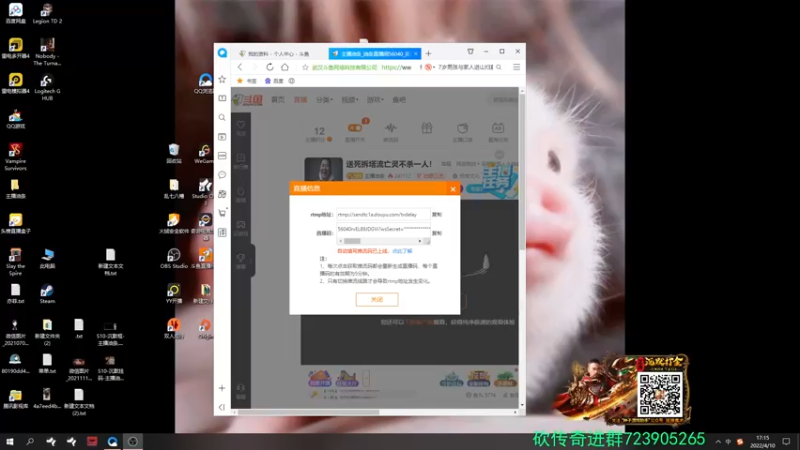Open the browser hamburger menu
The width and height of the screenshot is (800, 450).
516,67
